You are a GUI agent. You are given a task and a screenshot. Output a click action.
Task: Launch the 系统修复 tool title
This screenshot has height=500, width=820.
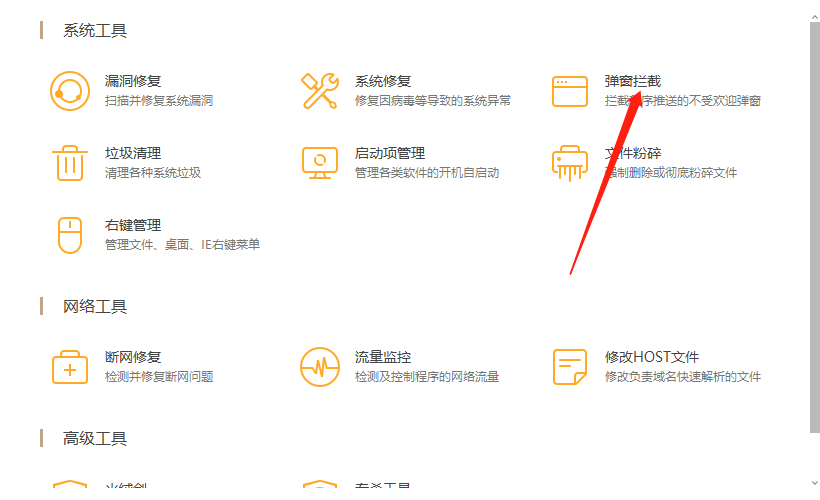pyautogui.click(x=383, y=81)
